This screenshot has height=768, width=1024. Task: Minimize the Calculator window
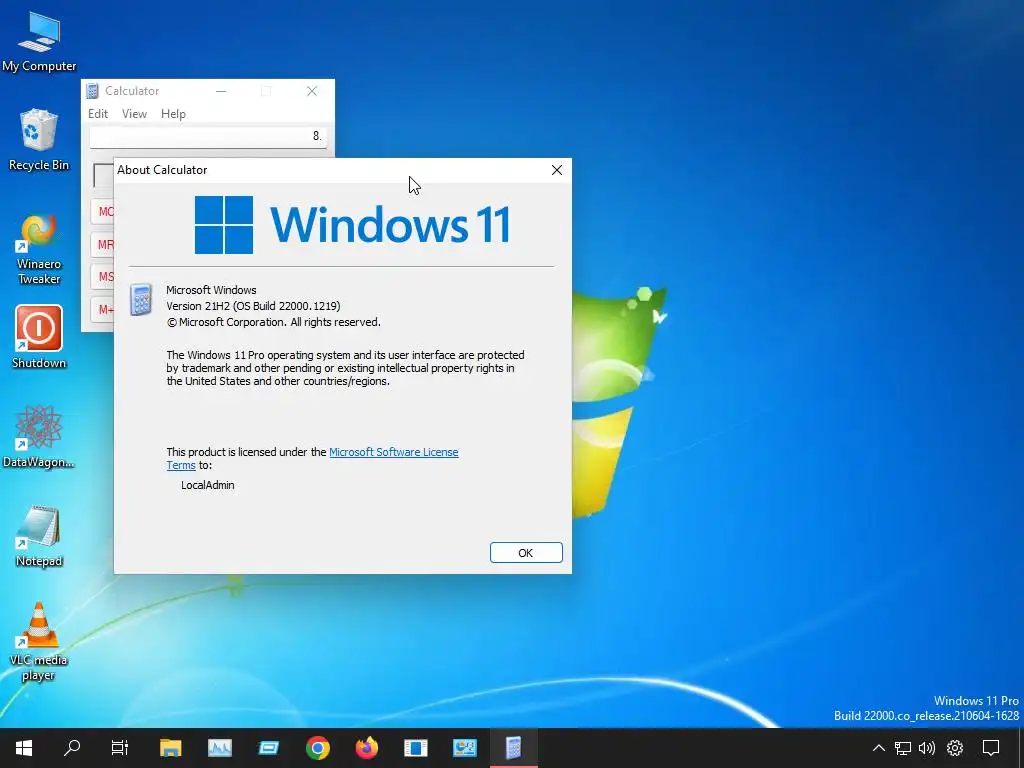tap(221, 91)
